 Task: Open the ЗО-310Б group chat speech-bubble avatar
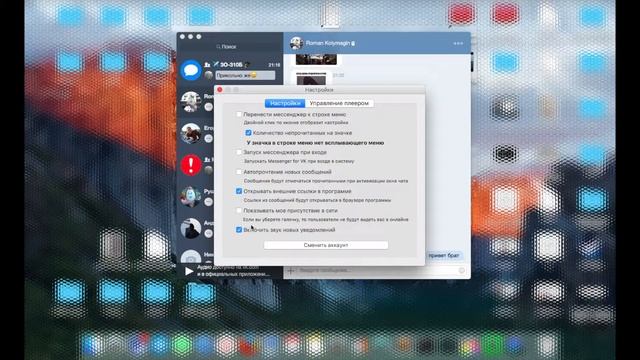(191, 70)
